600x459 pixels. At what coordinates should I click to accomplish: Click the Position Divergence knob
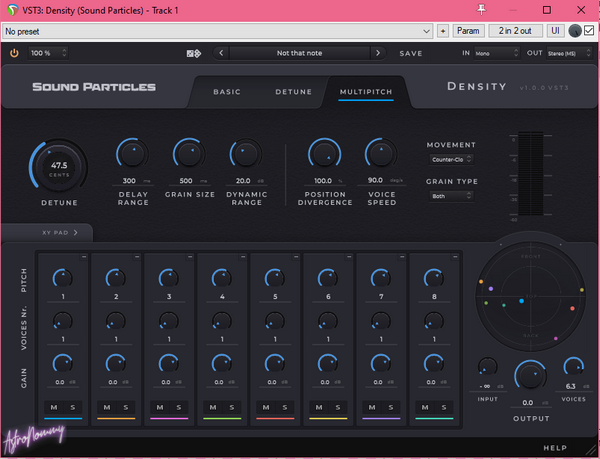324,154
